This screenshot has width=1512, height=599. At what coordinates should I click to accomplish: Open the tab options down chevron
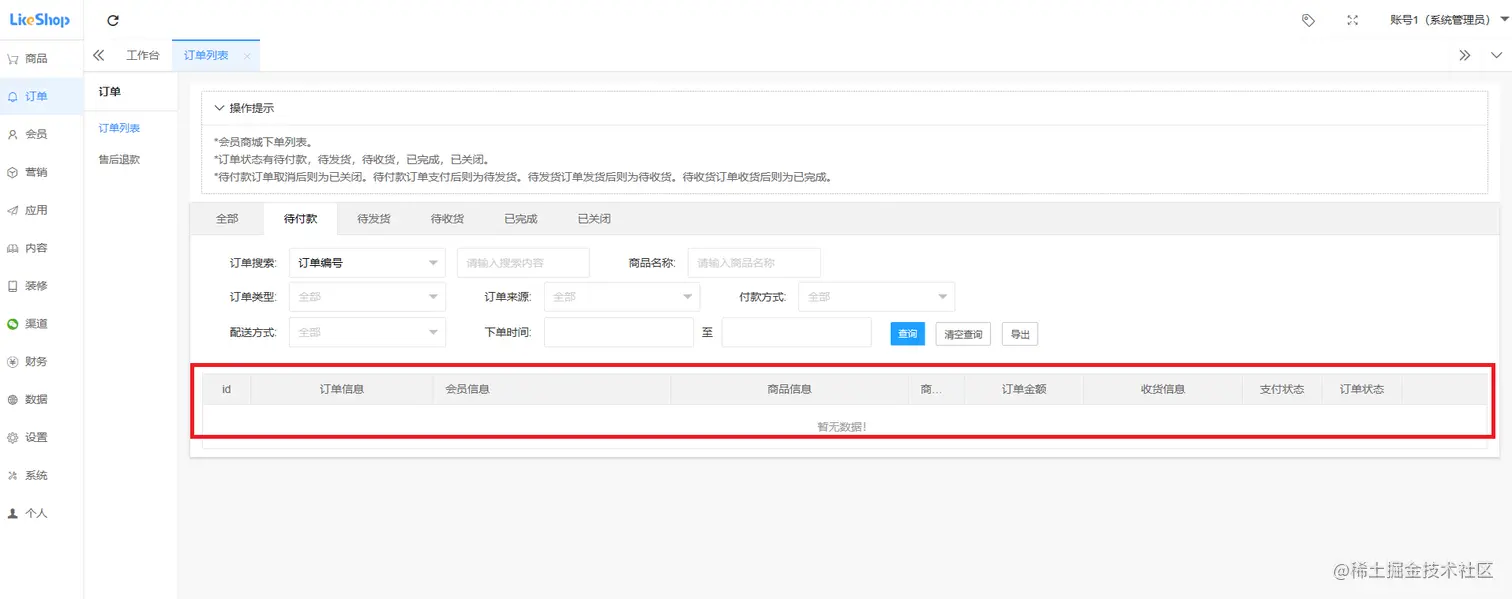click(1496, 55)
